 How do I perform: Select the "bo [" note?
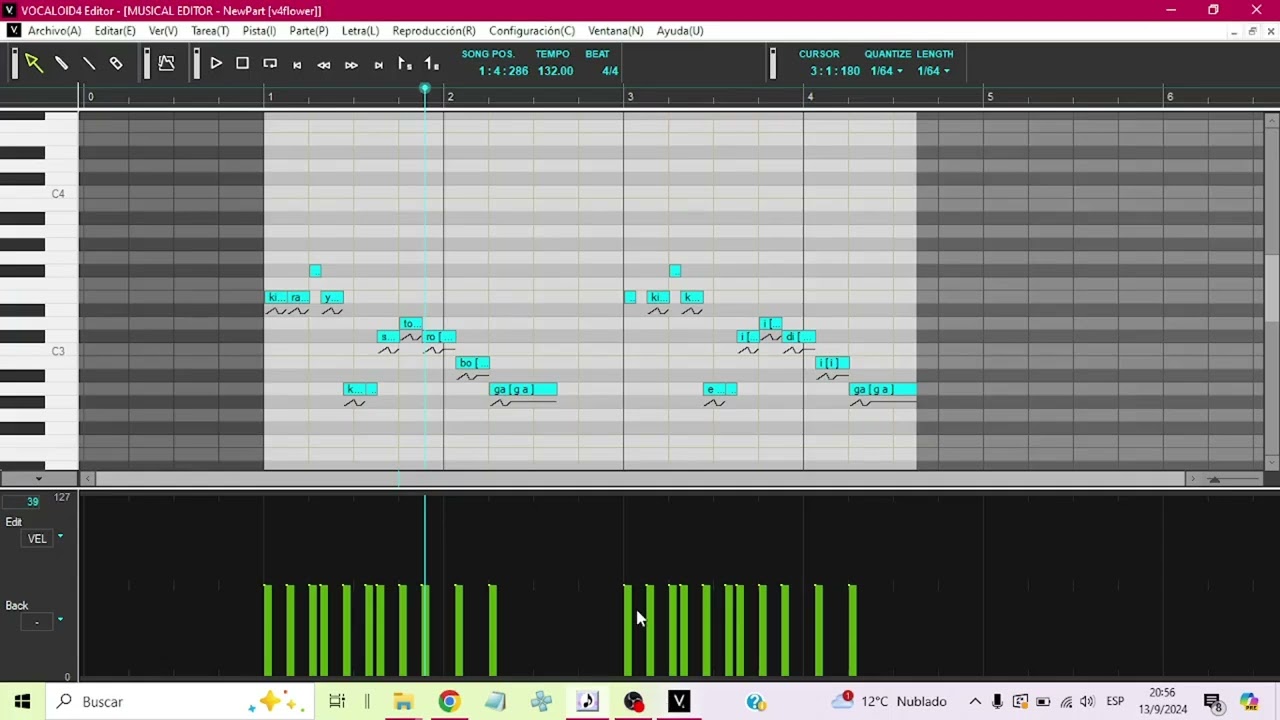tap(472, 363)
